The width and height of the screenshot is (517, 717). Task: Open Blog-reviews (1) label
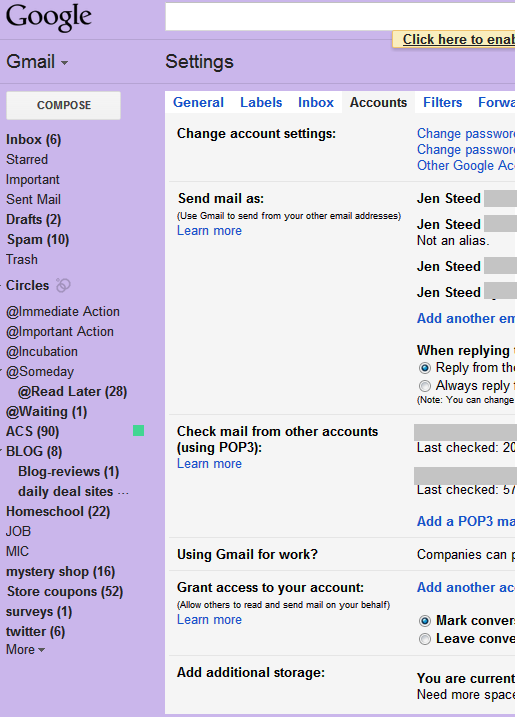pos(69,472)
